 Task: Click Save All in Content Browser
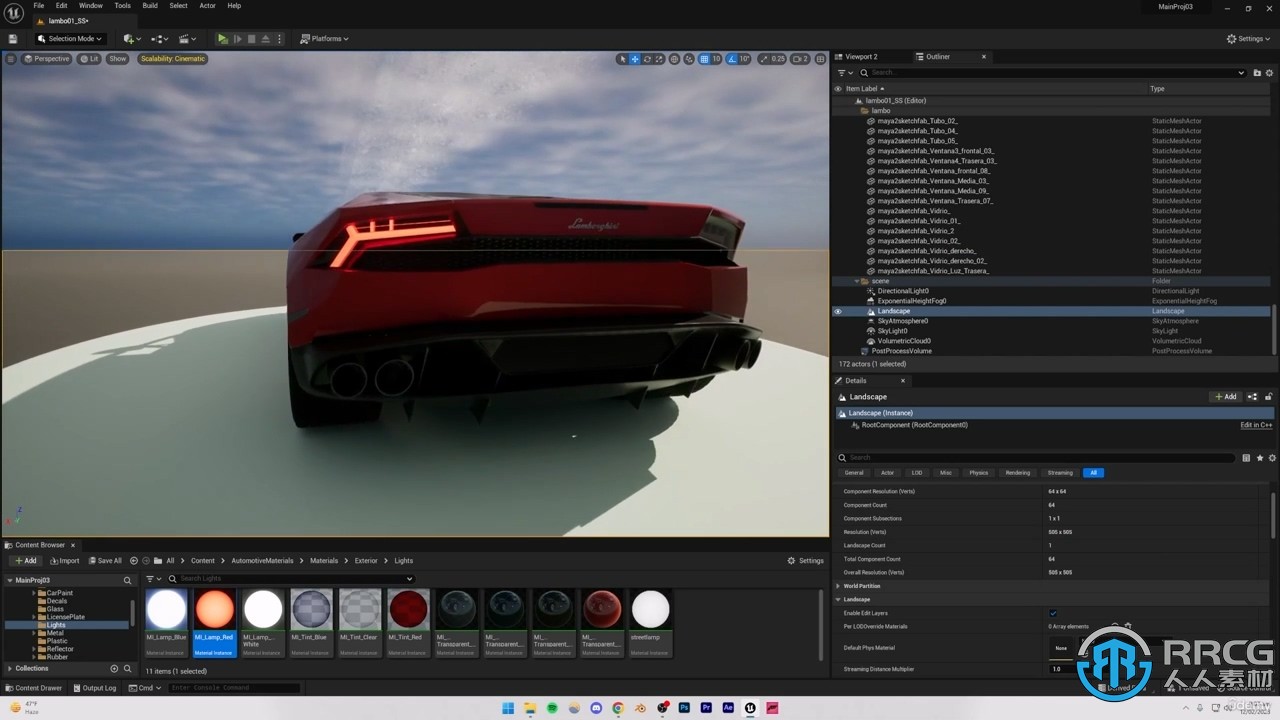click(105, 561)
